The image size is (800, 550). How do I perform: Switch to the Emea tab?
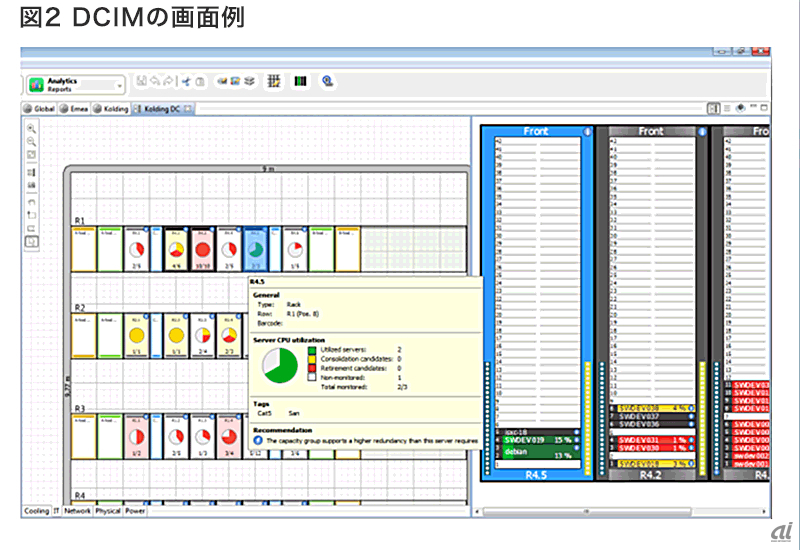point(76,108)
